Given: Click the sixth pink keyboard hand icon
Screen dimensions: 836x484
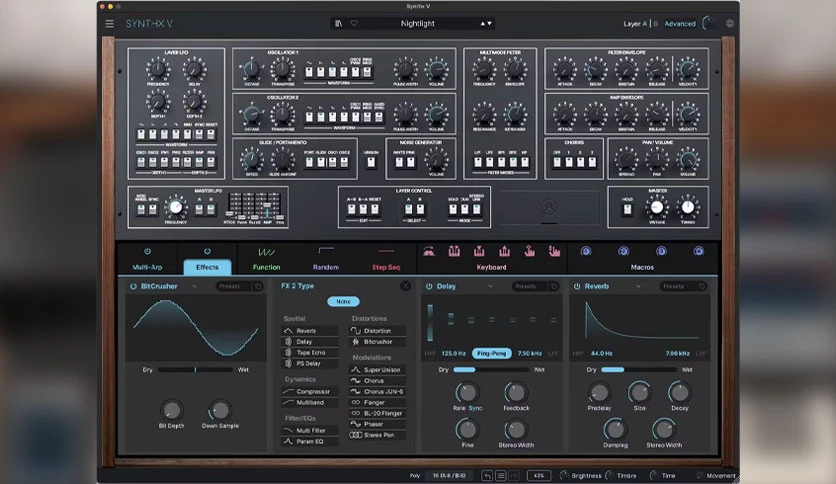Looking at the screenshot, I should point(554,251).
